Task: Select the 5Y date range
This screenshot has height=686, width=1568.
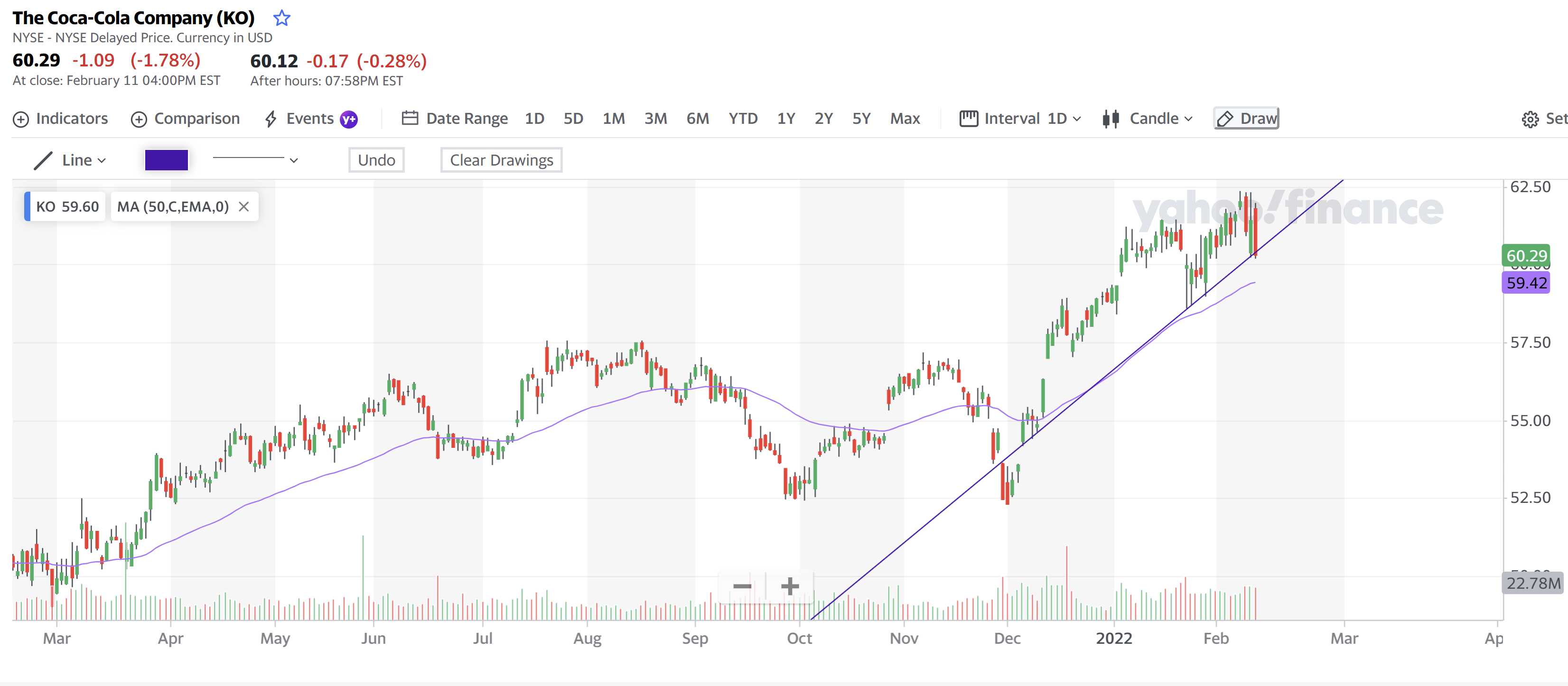Action: pos(861,119)
